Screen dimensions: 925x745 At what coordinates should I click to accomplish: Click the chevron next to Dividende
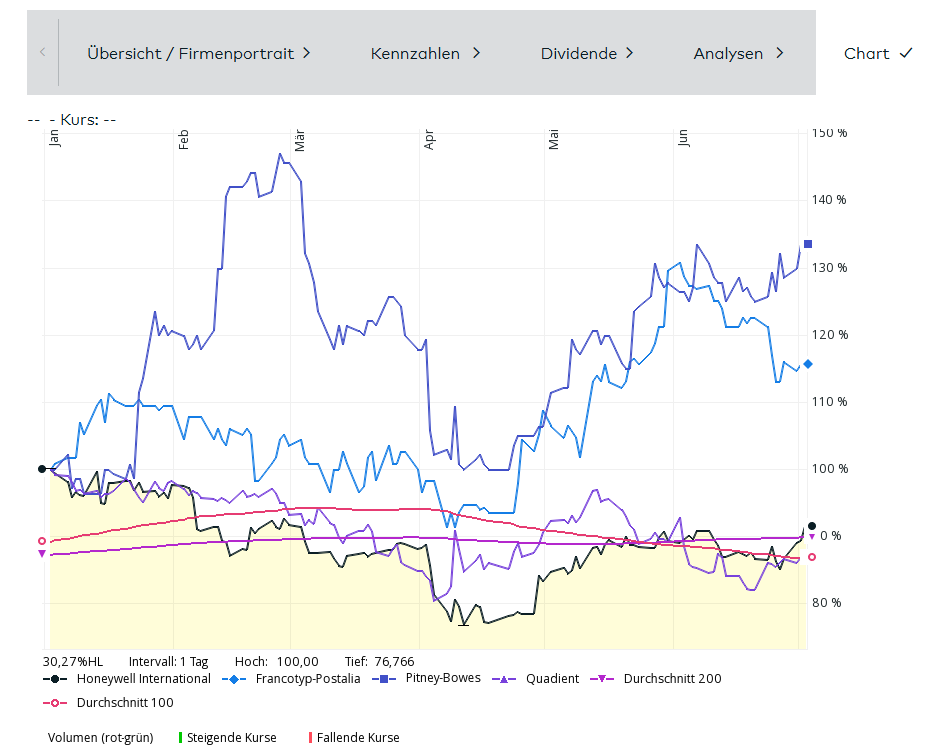click(x=630, y=53)
